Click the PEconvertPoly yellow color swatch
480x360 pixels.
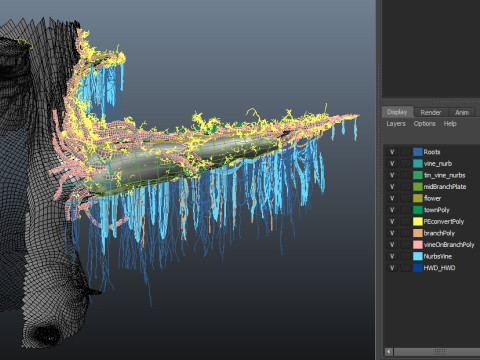point(418,222)
